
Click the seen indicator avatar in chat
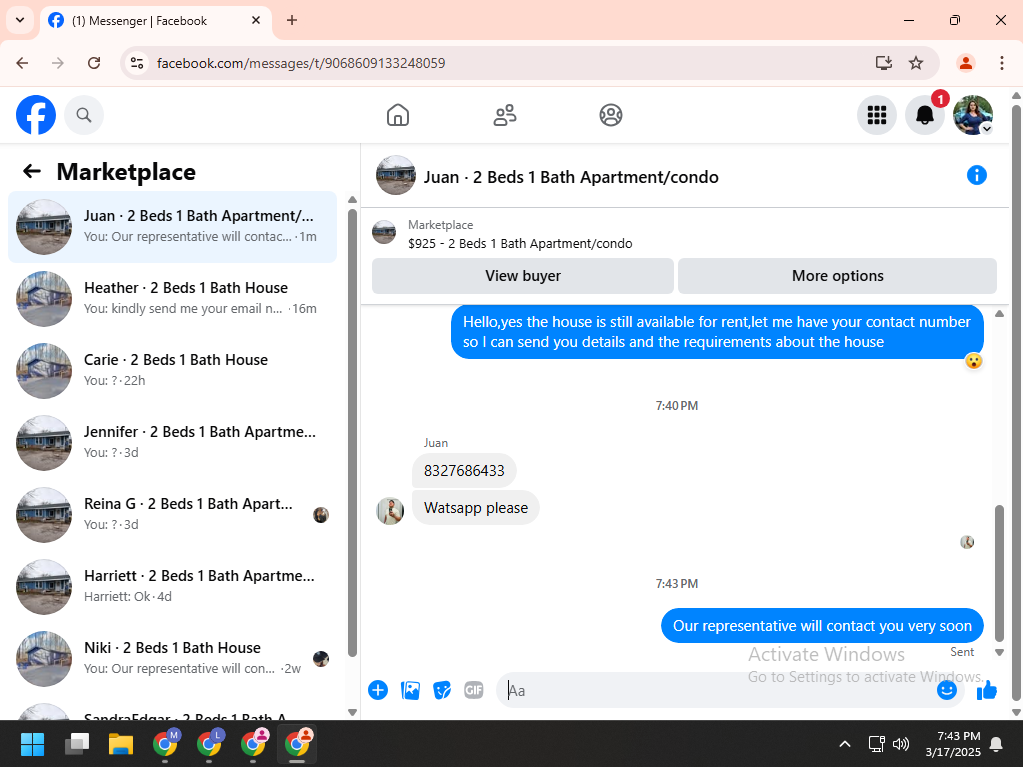(x=967, y=542)
